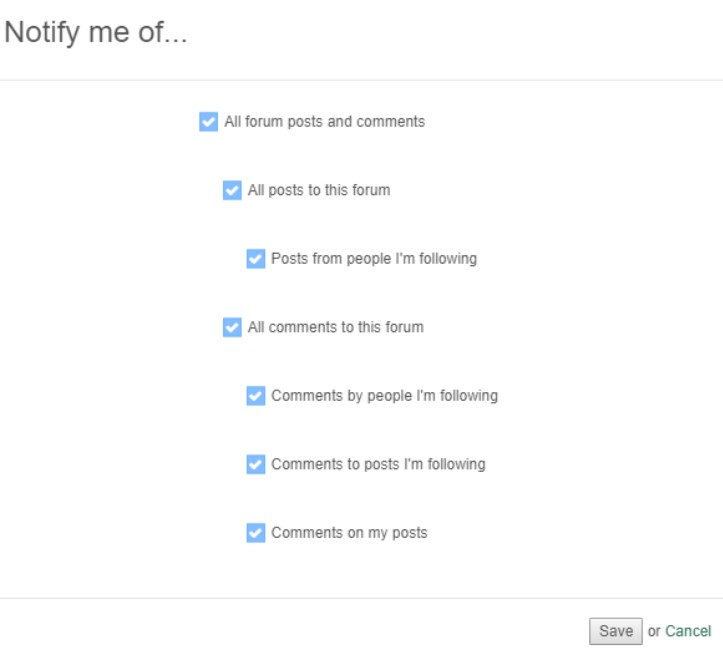Click the 'Comments by people I'm following' label text
This screenshot has height=654, width=723.
click(x=384, y=396)
